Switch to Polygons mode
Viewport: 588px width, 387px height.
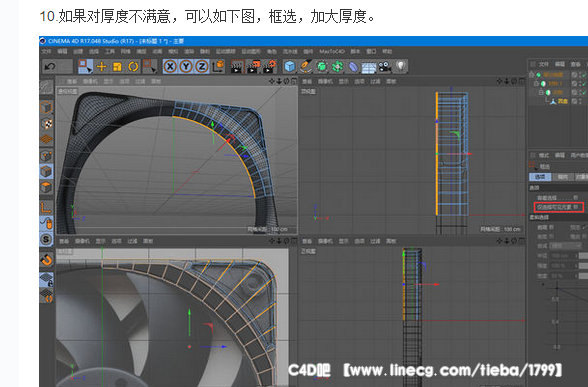46,187
